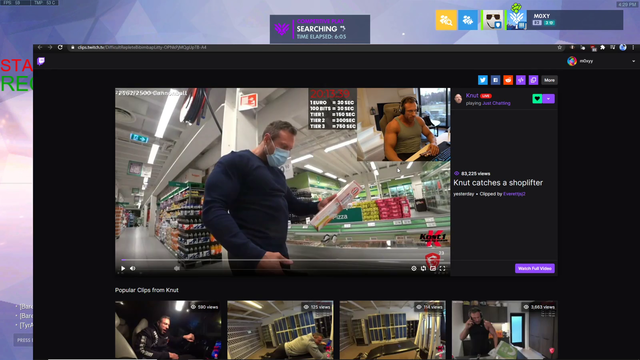Open the browser extensions puzzle icon

602,47
